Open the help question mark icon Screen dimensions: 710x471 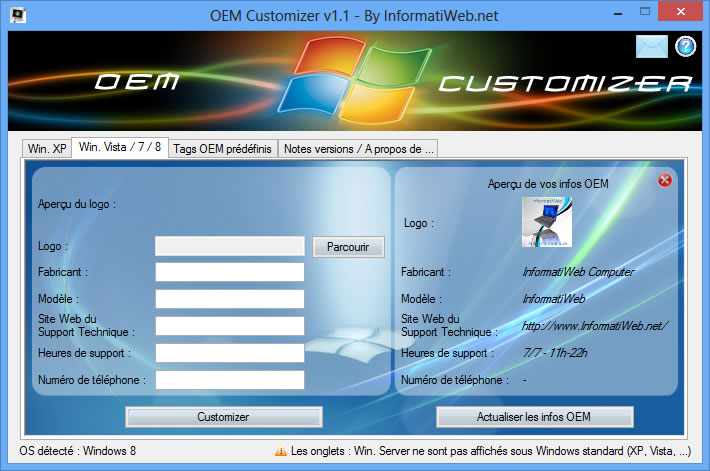pyautogui.click(x=686, y=47)
